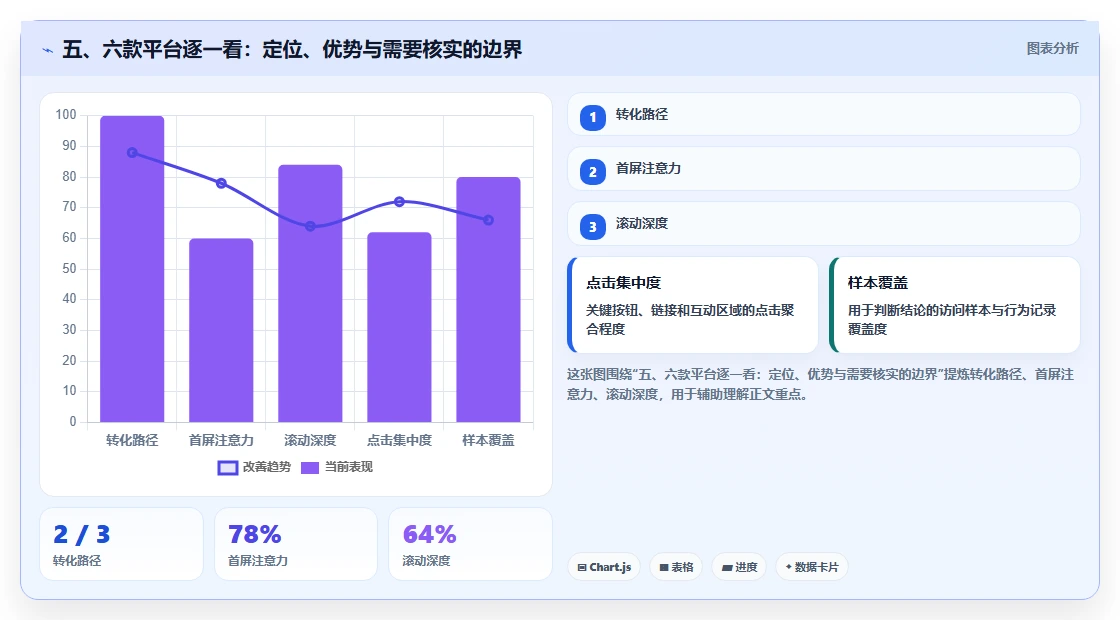Open the 点击集中度 info card
1120x620 pixels.
coord(692,305)
